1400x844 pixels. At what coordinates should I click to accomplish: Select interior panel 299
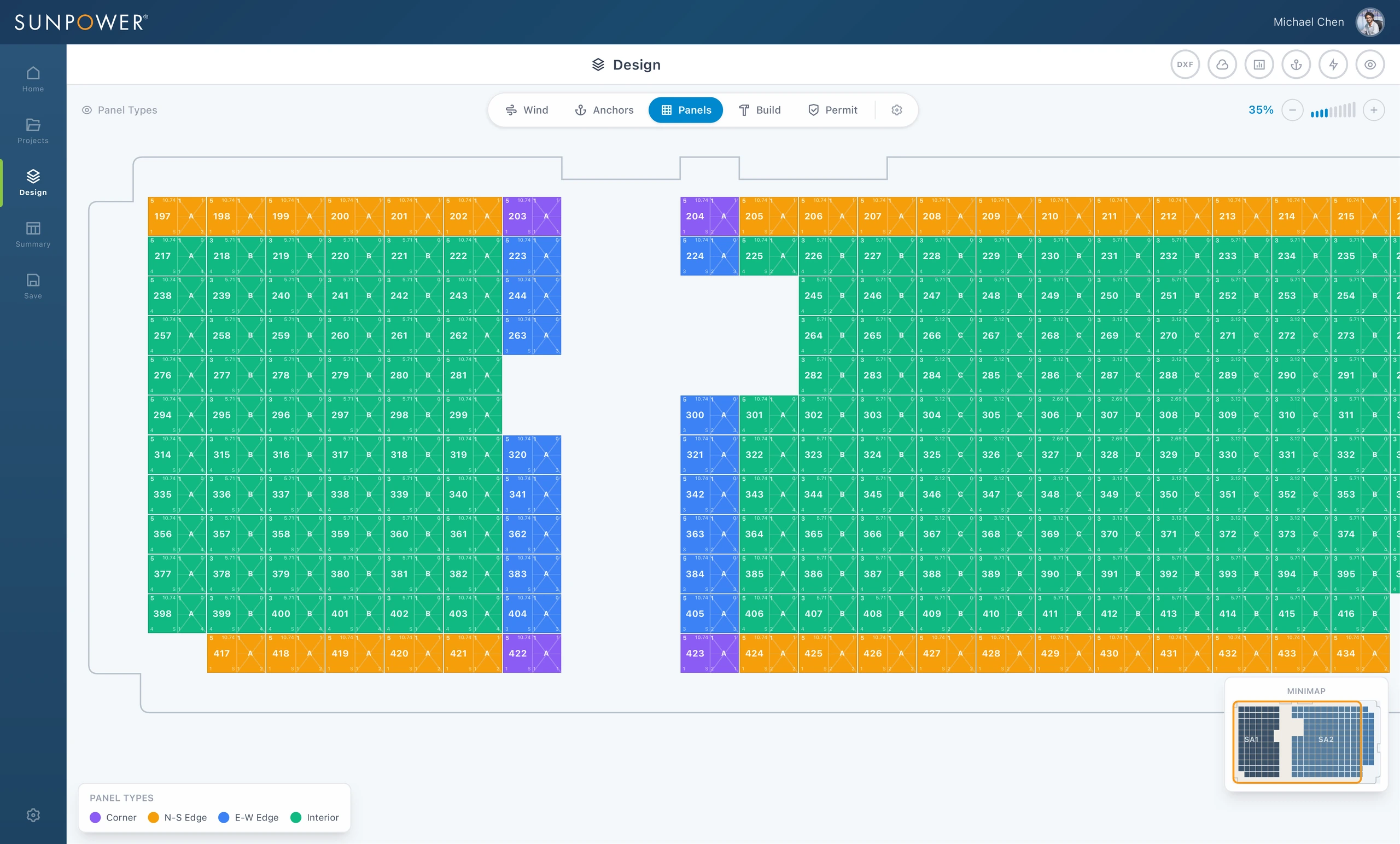[472, 415]
